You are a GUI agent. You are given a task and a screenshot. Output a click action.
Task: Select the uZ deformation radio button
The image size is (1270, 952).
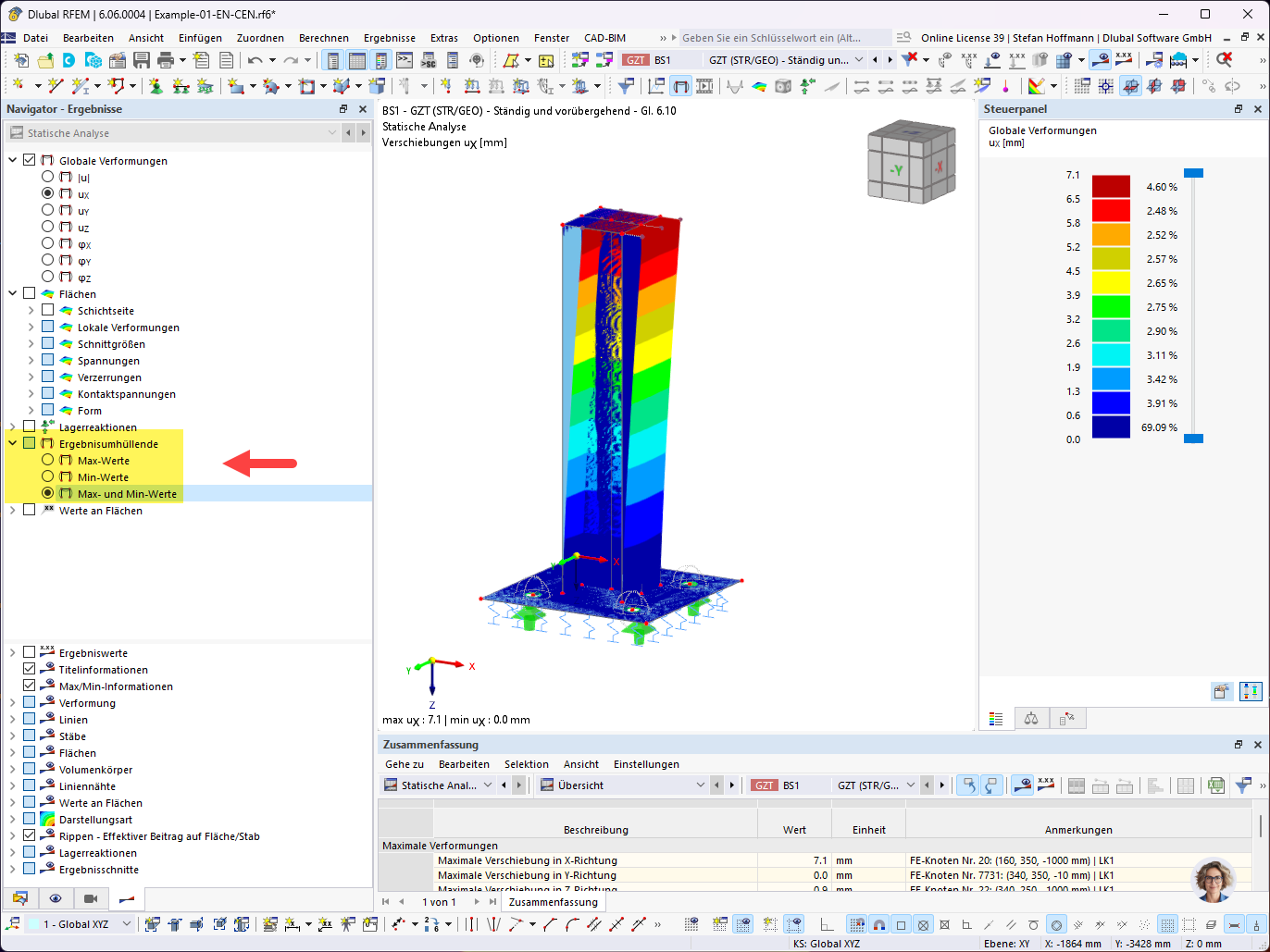click(x=48, y=228)
